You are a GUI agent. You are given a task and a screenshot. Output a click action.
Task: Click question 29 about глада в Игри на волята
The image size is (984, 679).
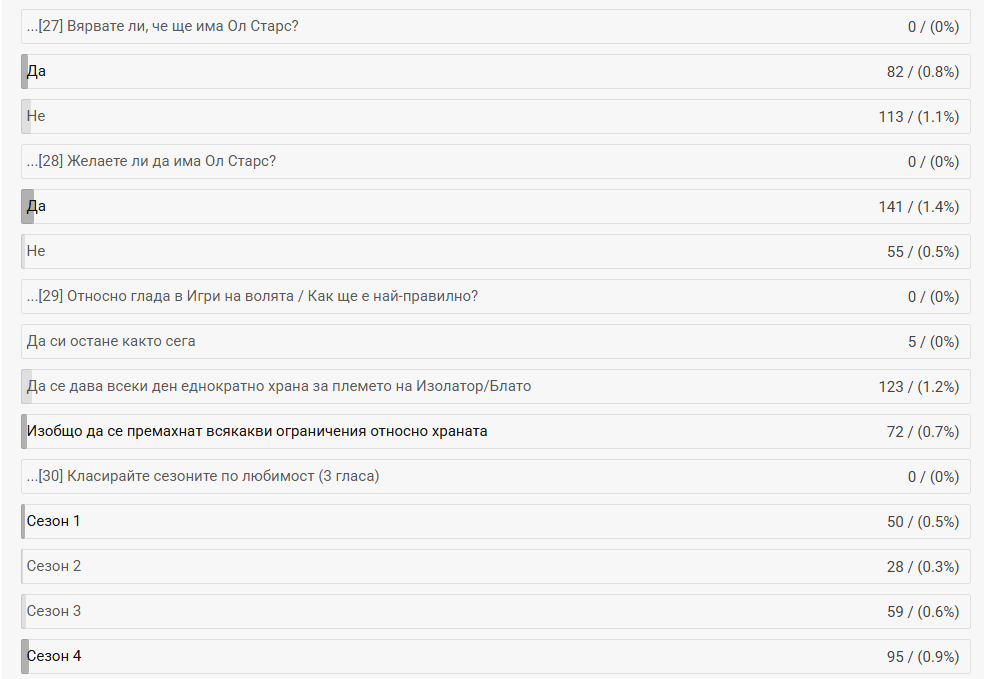click(252, 296)
